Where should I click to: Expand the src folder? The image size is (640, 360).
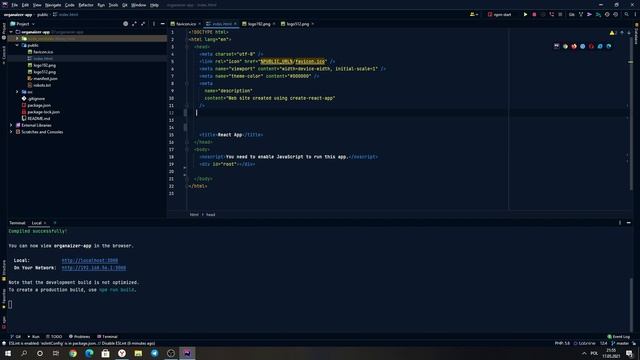tap(18, 92)
